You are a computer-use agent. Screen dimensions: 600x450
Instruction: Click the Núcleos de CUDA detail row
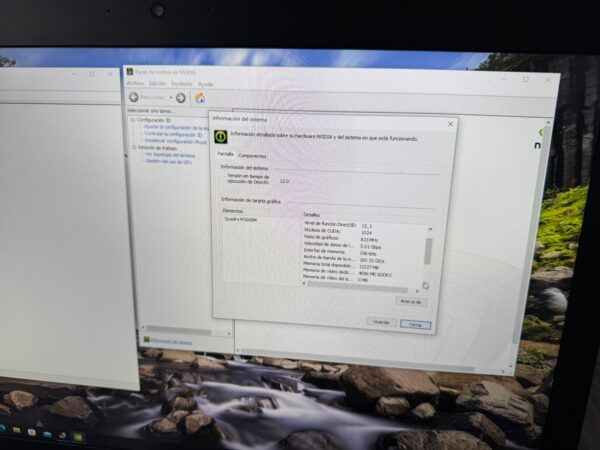click(338, 232)
